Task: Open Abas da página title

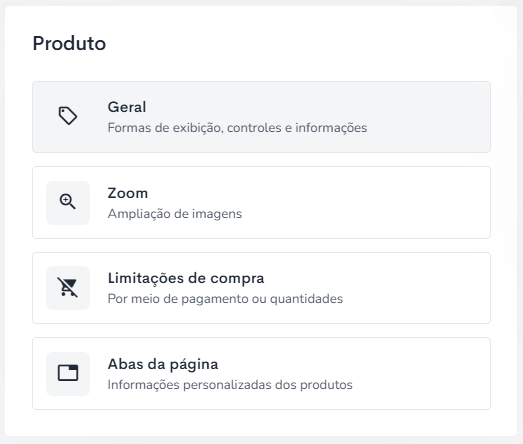Action: (163, 364)
